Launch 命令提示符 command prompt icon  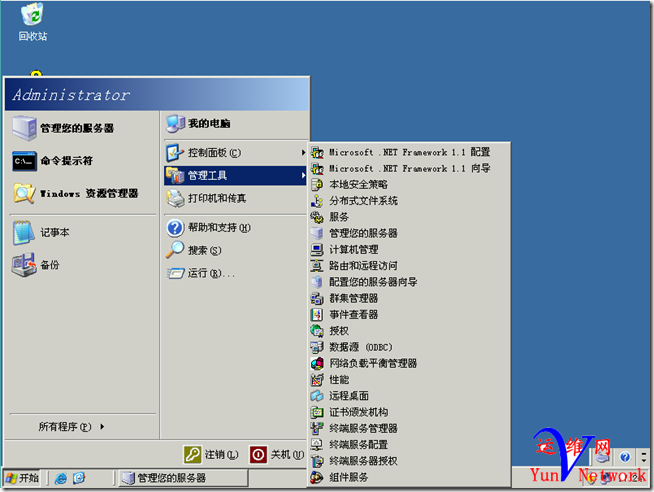click(25, 161)
